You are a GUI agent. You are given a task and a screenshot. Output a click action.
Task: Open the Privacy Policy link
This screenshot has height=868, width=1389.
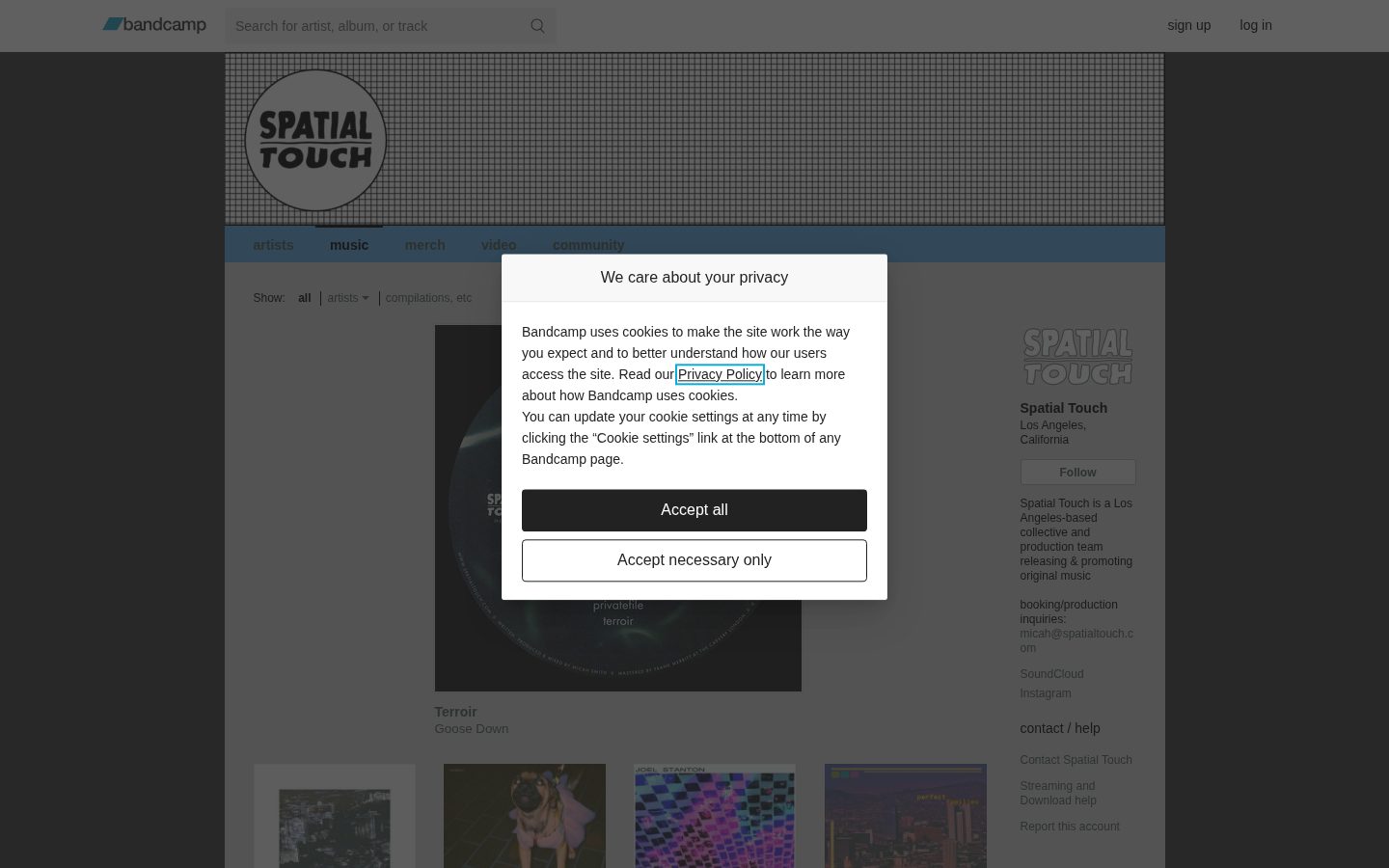coord(720,374)
